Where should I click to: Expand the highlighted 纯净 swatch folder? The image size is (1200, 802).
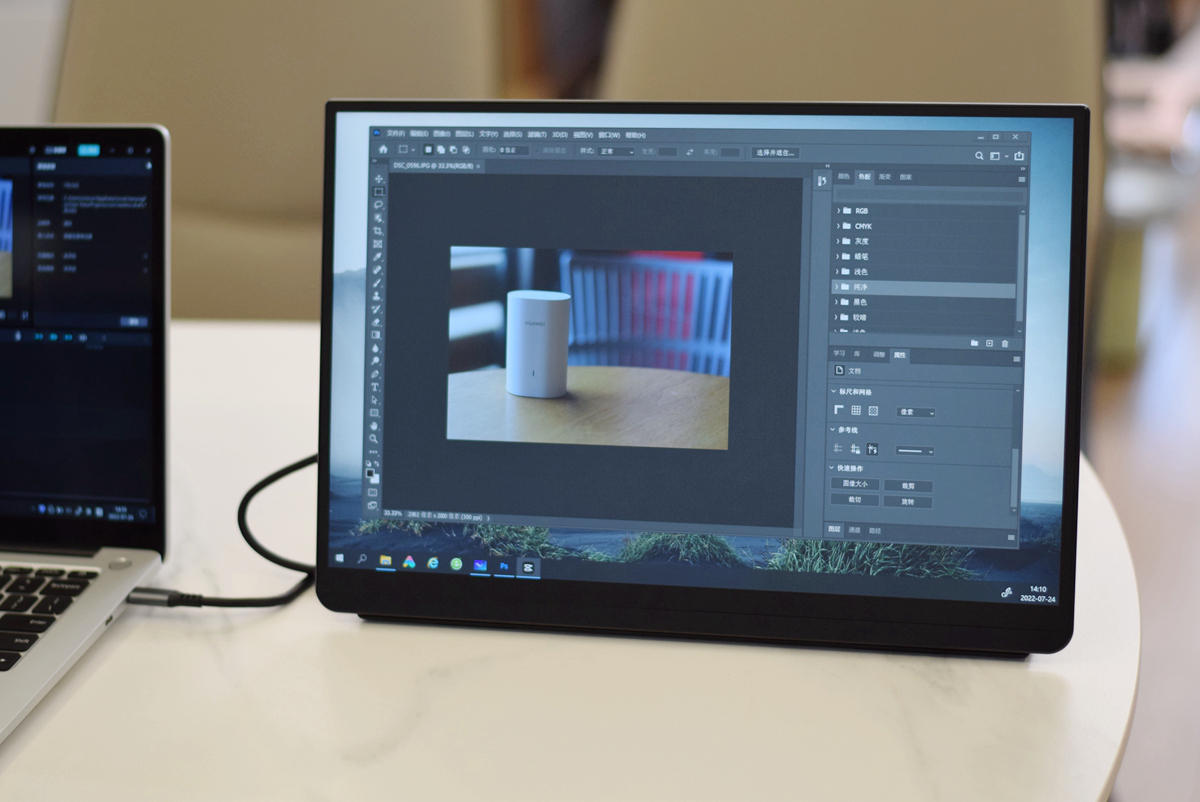(838, 287)
